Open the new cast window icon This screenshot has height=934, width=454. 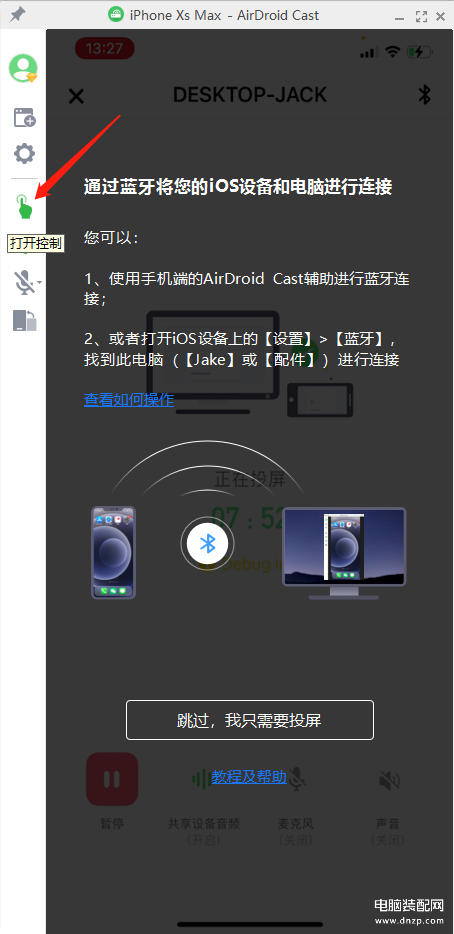pyautogui.click(x=24, y=117)
